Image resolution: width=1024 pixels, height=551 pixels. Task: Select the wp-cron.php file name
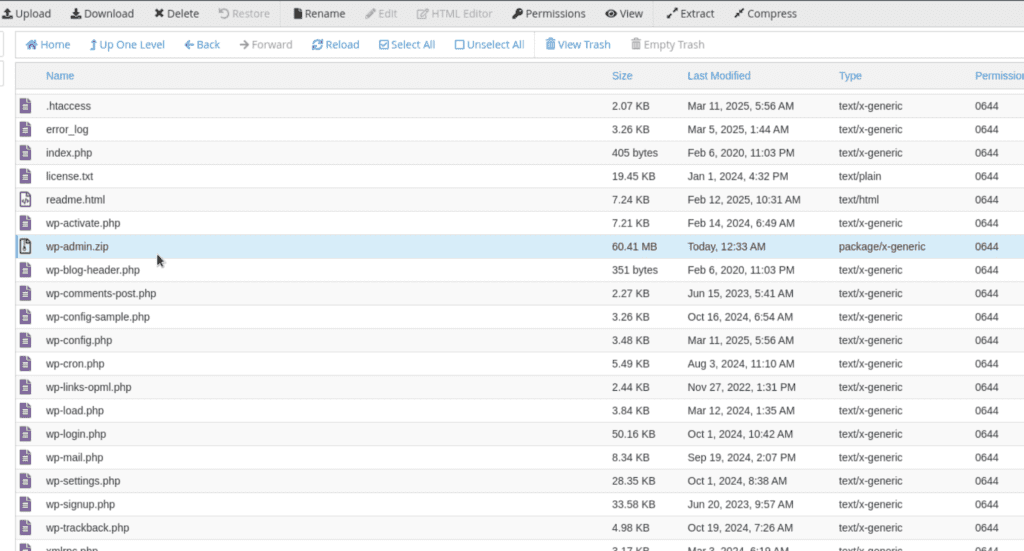[x=75, y=364]
